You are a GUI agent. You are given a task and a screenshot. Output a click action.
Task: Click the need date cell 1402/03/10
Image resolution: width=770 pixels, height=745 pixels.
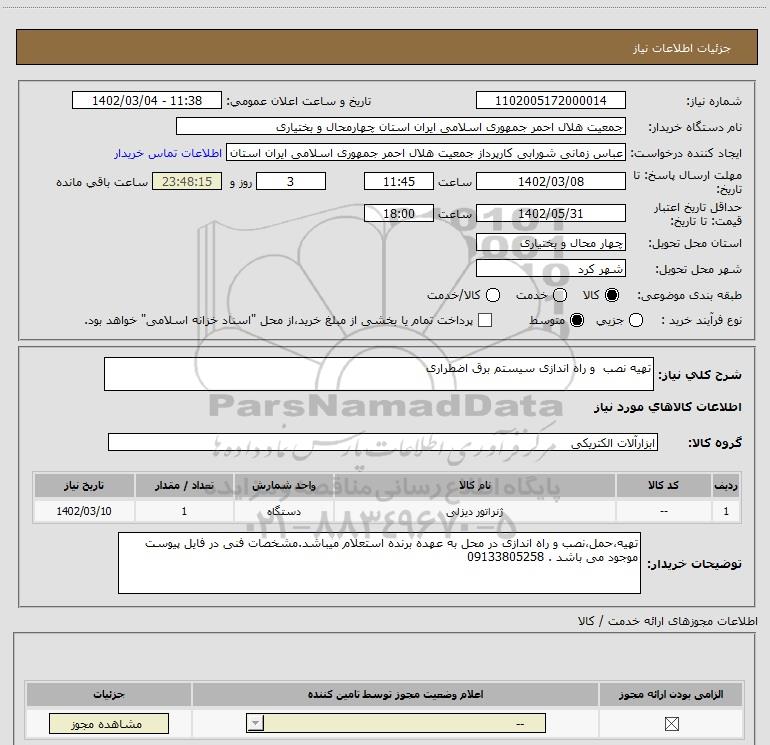pyautogui.click(x=84, y=511)
